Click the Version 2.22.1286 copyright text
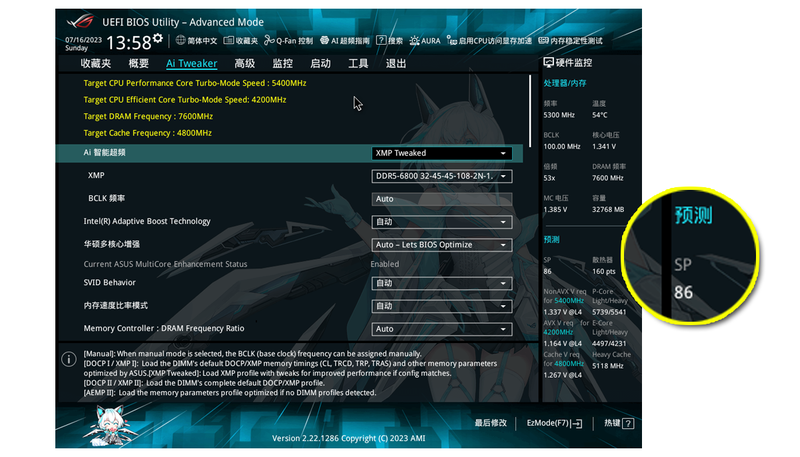This screenshot has height=457, width=800. 348,438
